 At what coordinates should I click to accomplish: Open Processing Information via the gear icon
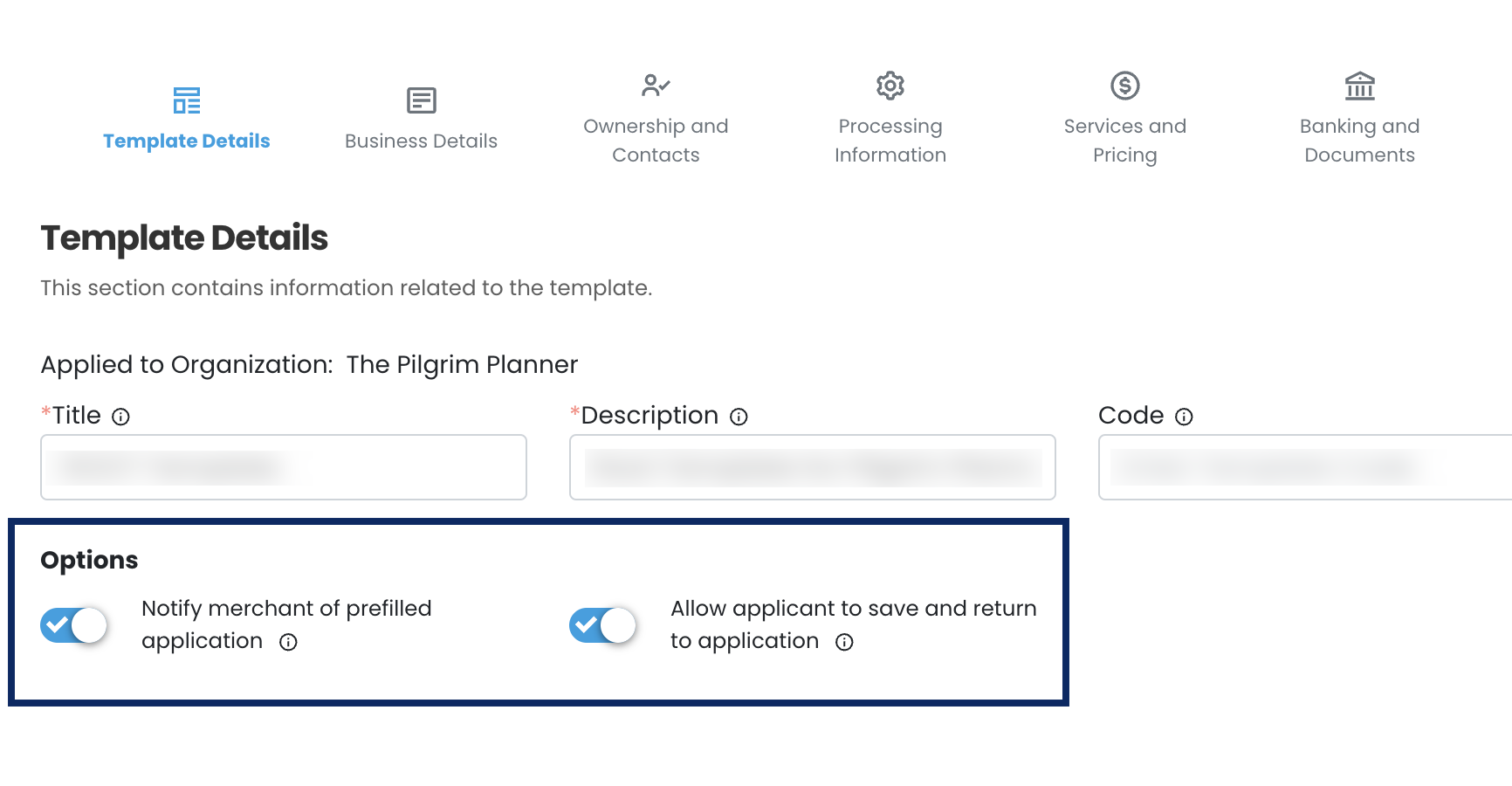(890, 84)
